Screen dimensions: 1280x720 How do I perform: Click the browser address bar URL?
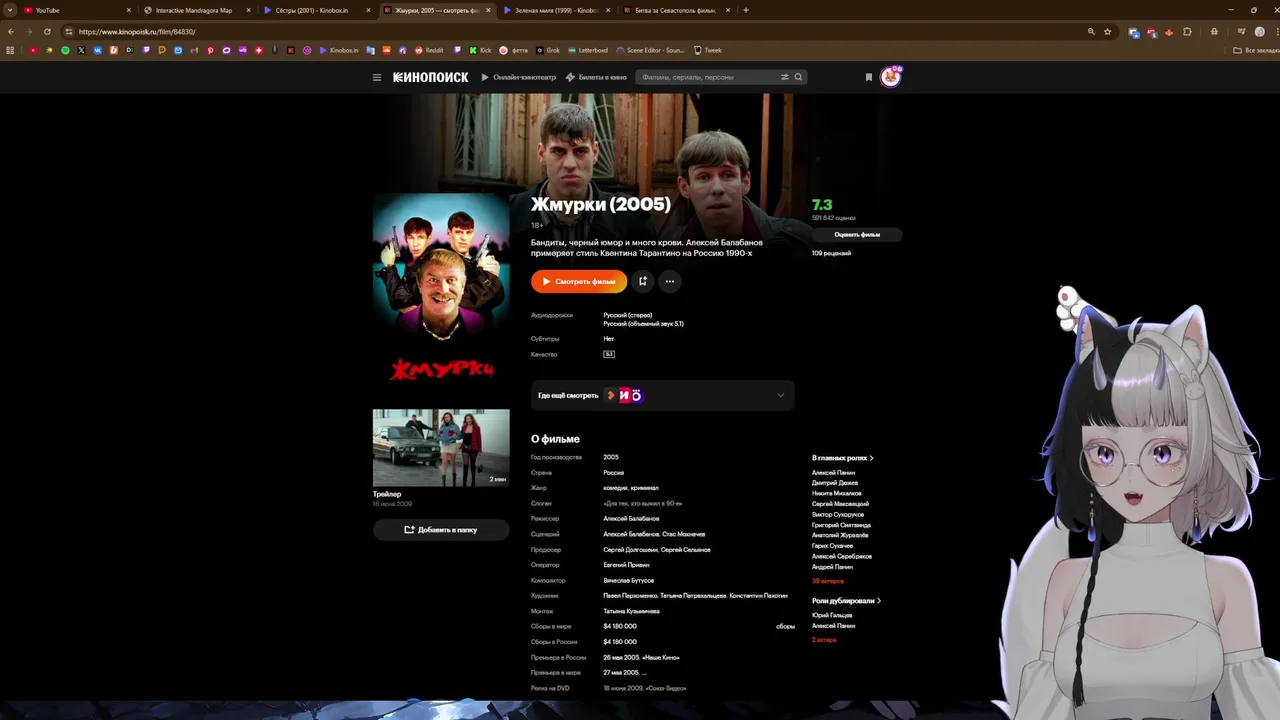137,32
